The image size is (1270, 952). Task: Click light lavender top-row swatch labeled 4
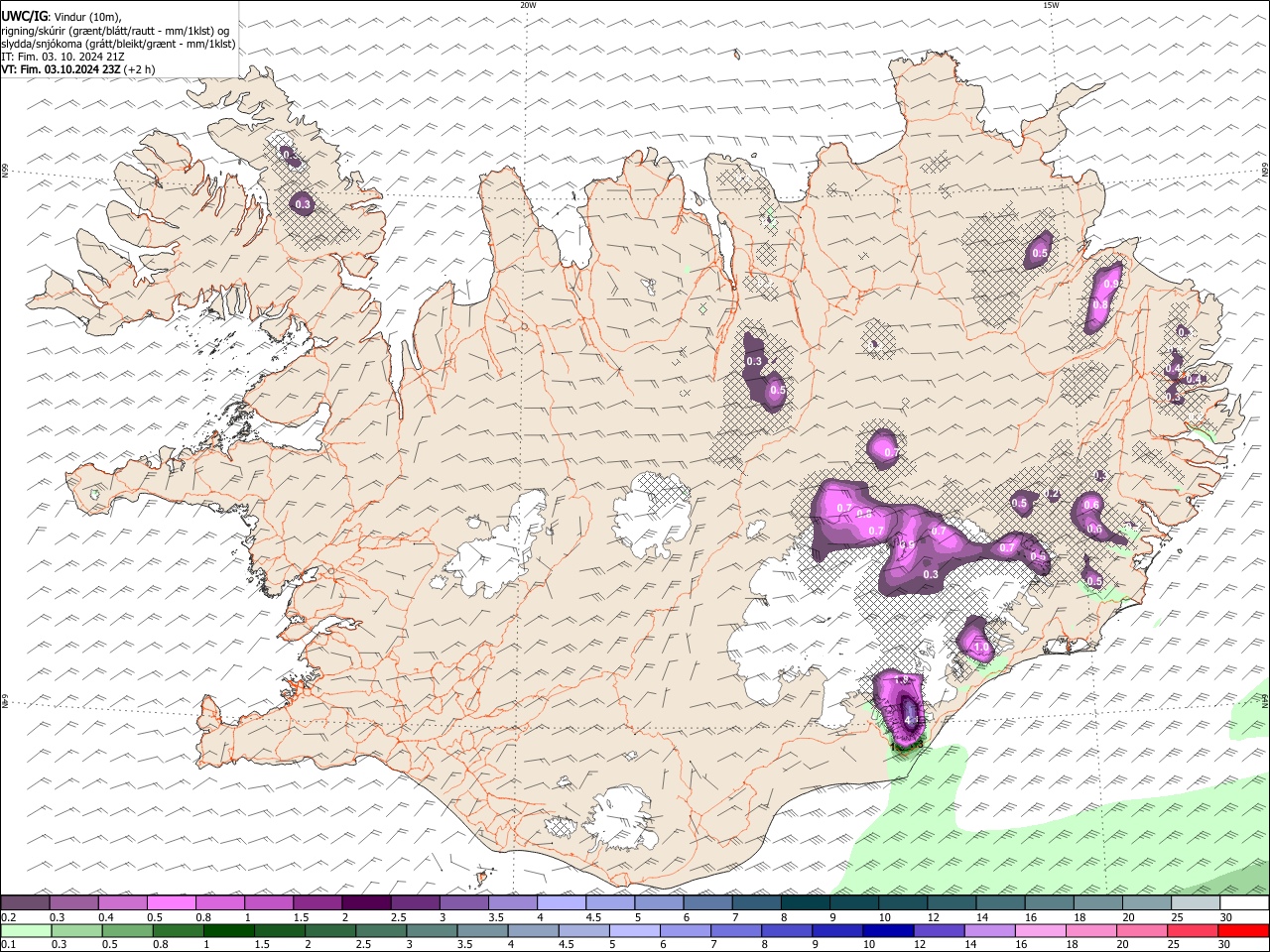562,902
